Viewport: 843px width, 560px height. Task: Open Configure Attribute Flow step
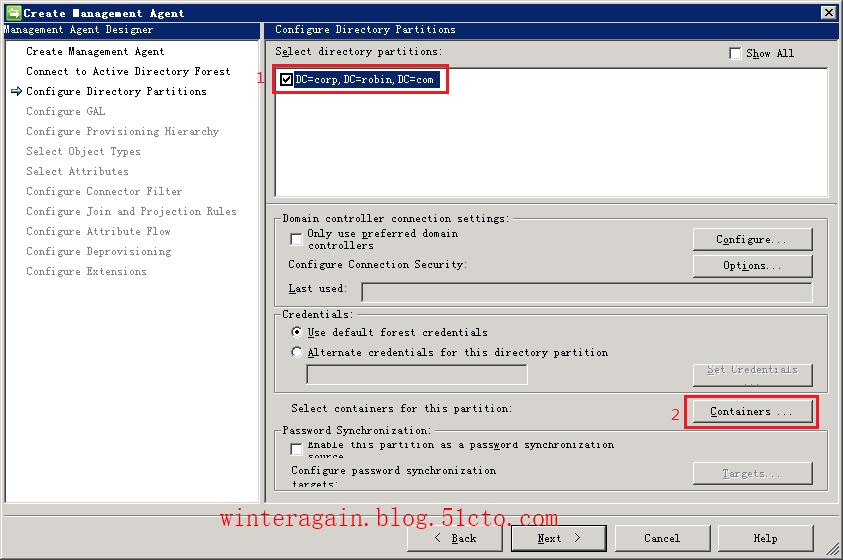point(98,231)
